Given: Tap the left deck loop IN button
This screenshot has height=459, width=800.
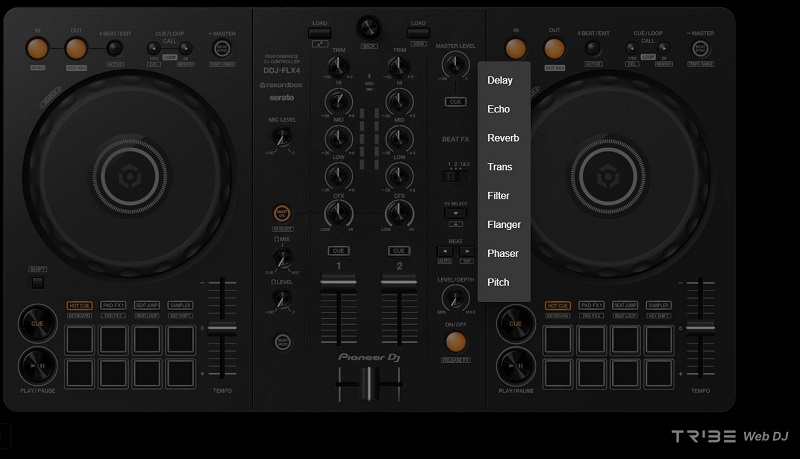Looking at the screenshot, I should point(37,49).
